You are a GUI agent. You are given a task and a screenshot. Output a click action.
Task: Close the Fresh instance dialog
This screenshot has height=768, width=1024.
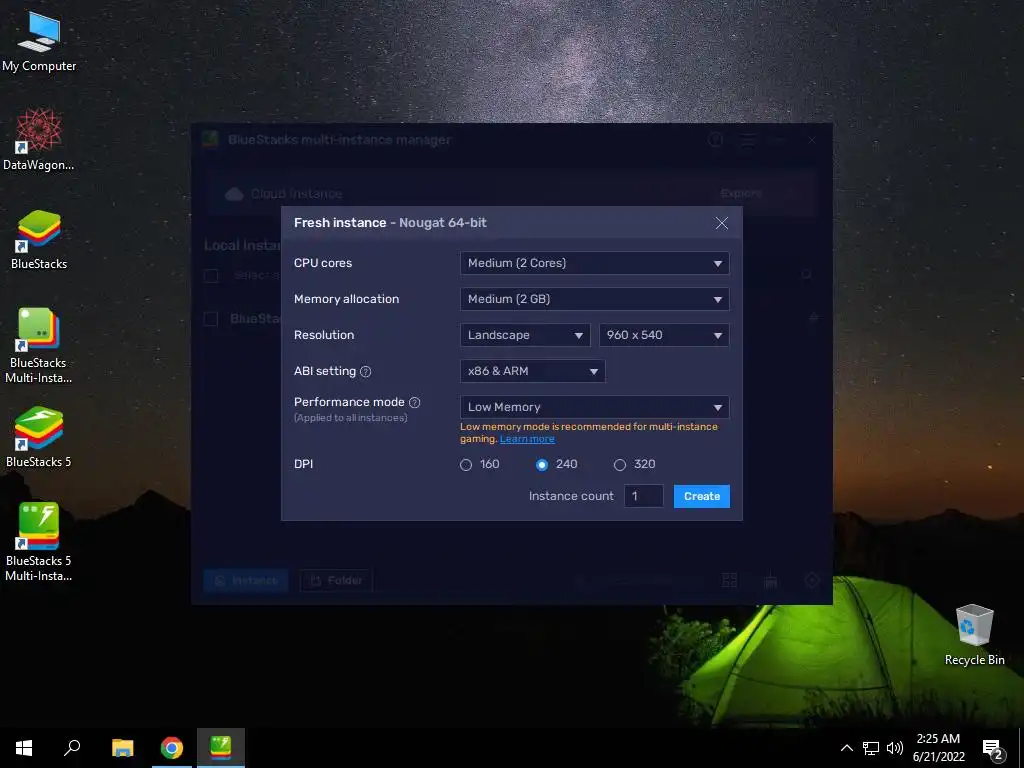[x=722, y=223]
